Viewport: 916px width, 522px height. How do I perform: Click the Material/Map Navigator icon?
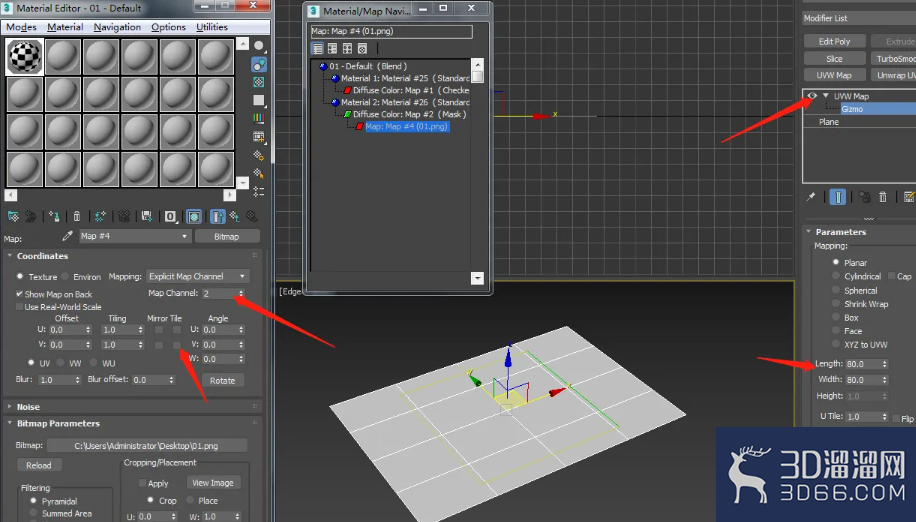click(259, 192)
